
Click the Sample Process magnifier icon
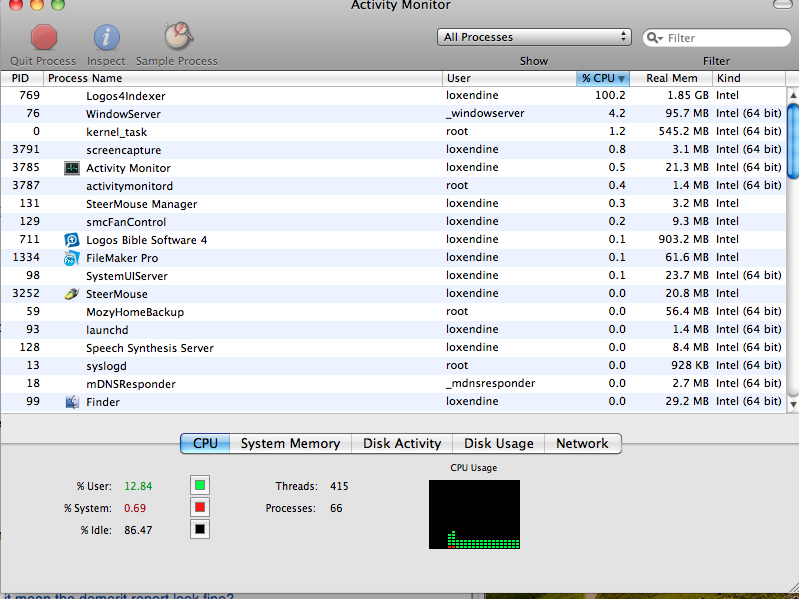[x=178, y=36]
